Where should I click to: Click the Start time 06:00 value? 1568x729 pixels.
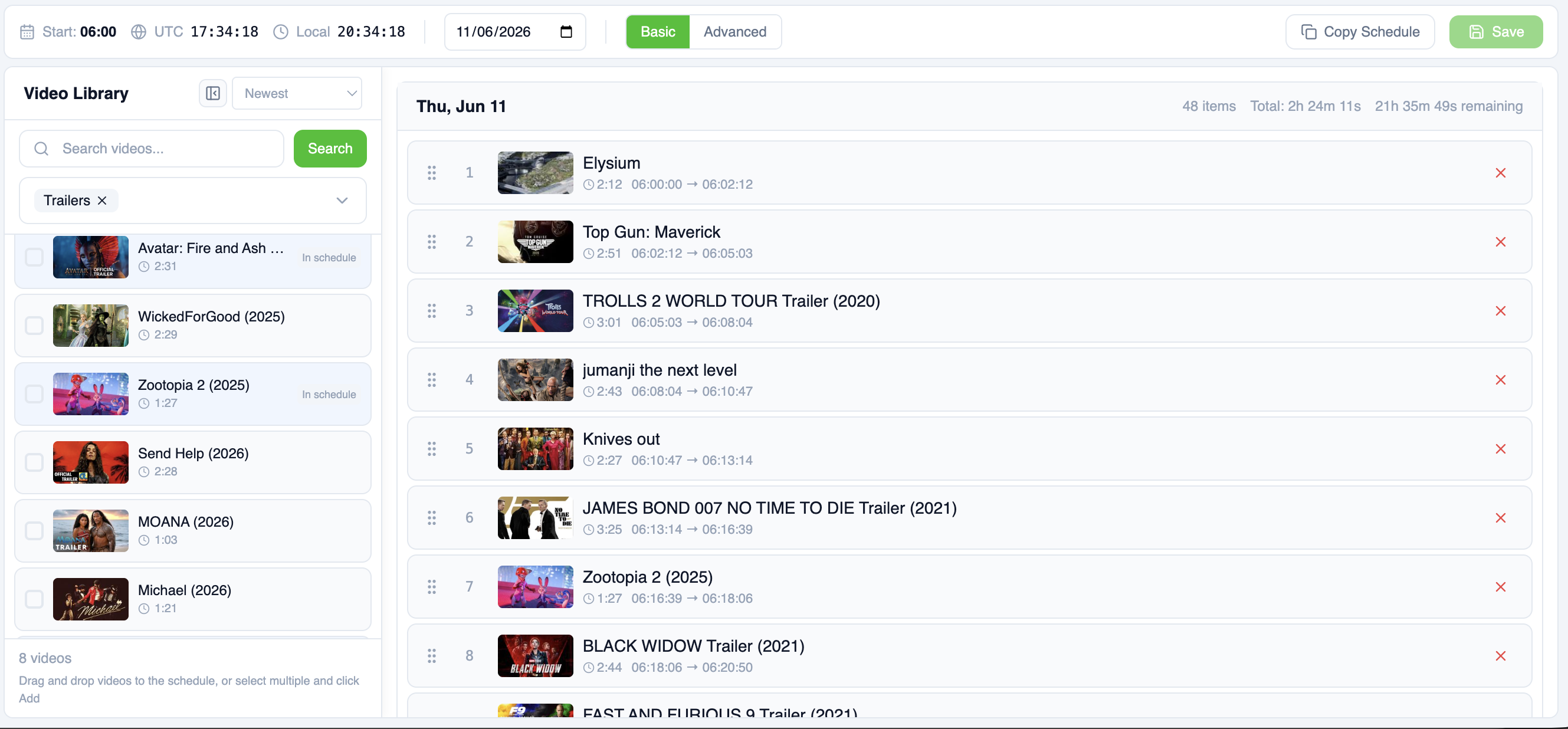pyautogui.click(x=98, y=32)
